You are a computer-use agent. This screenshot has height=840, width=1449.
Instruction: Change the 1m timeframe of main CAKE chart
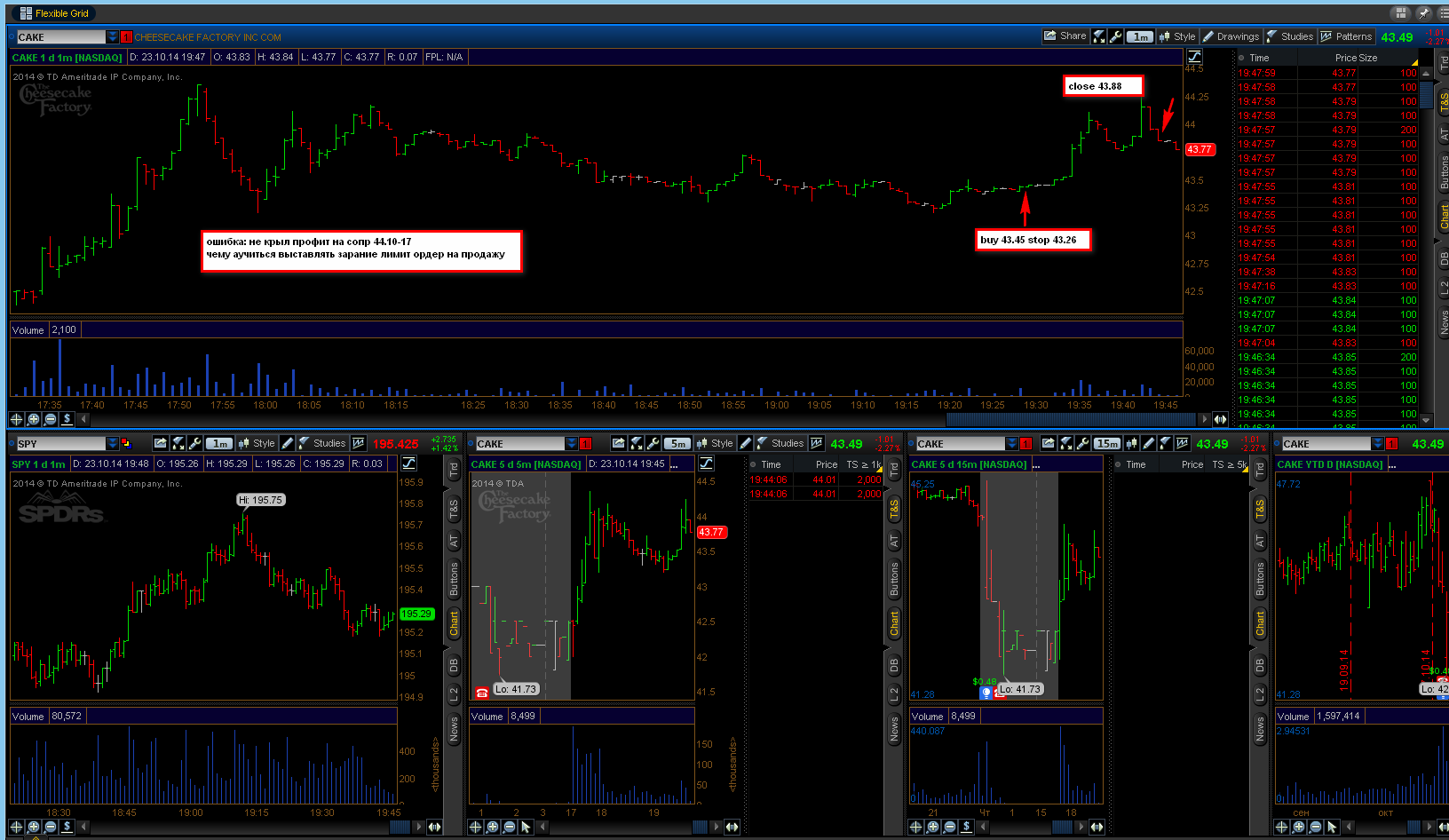point(1140,36)
